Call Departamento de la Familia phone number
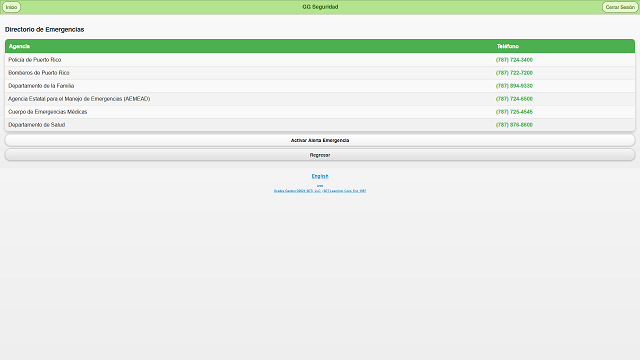This screenshot has height=360, width=640. tap(514, 86)
